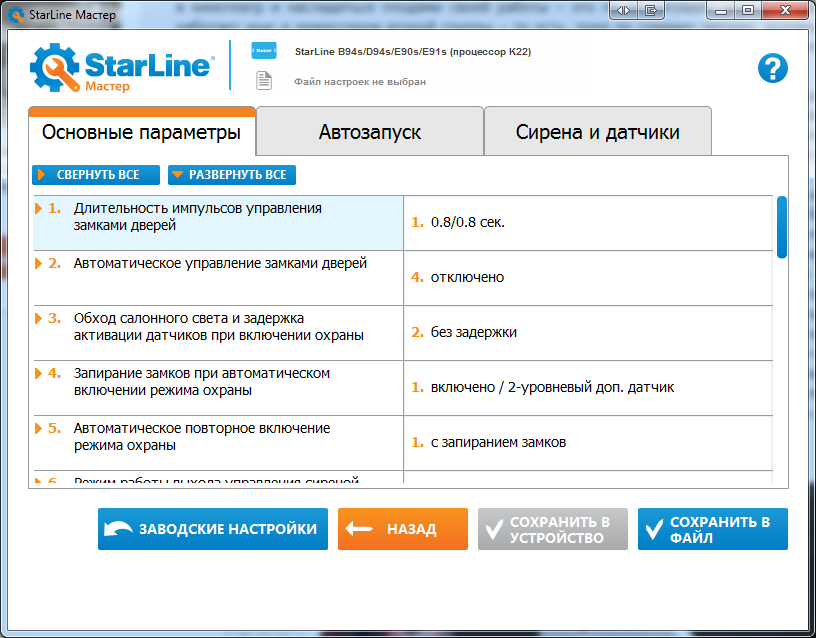The image size is (816, 638).
Task: Click the StarLine Мастер gear logo
Action: click(54, 68)
